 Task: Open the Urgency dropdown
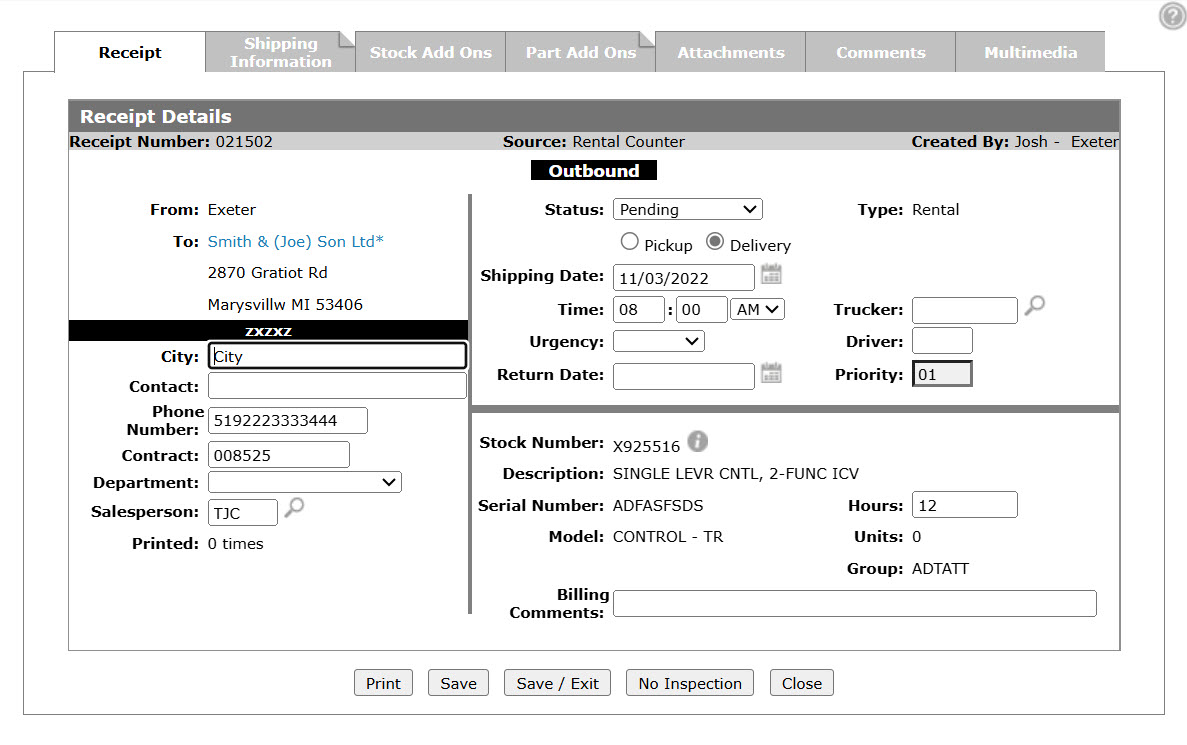click(x=659, y=341)
